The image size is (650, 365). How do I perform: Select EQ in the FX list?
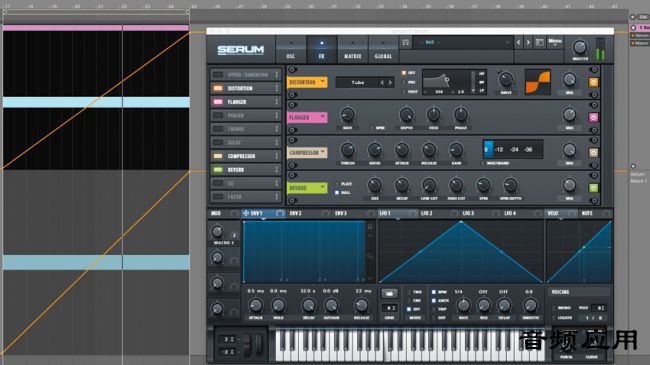point(245,183)
